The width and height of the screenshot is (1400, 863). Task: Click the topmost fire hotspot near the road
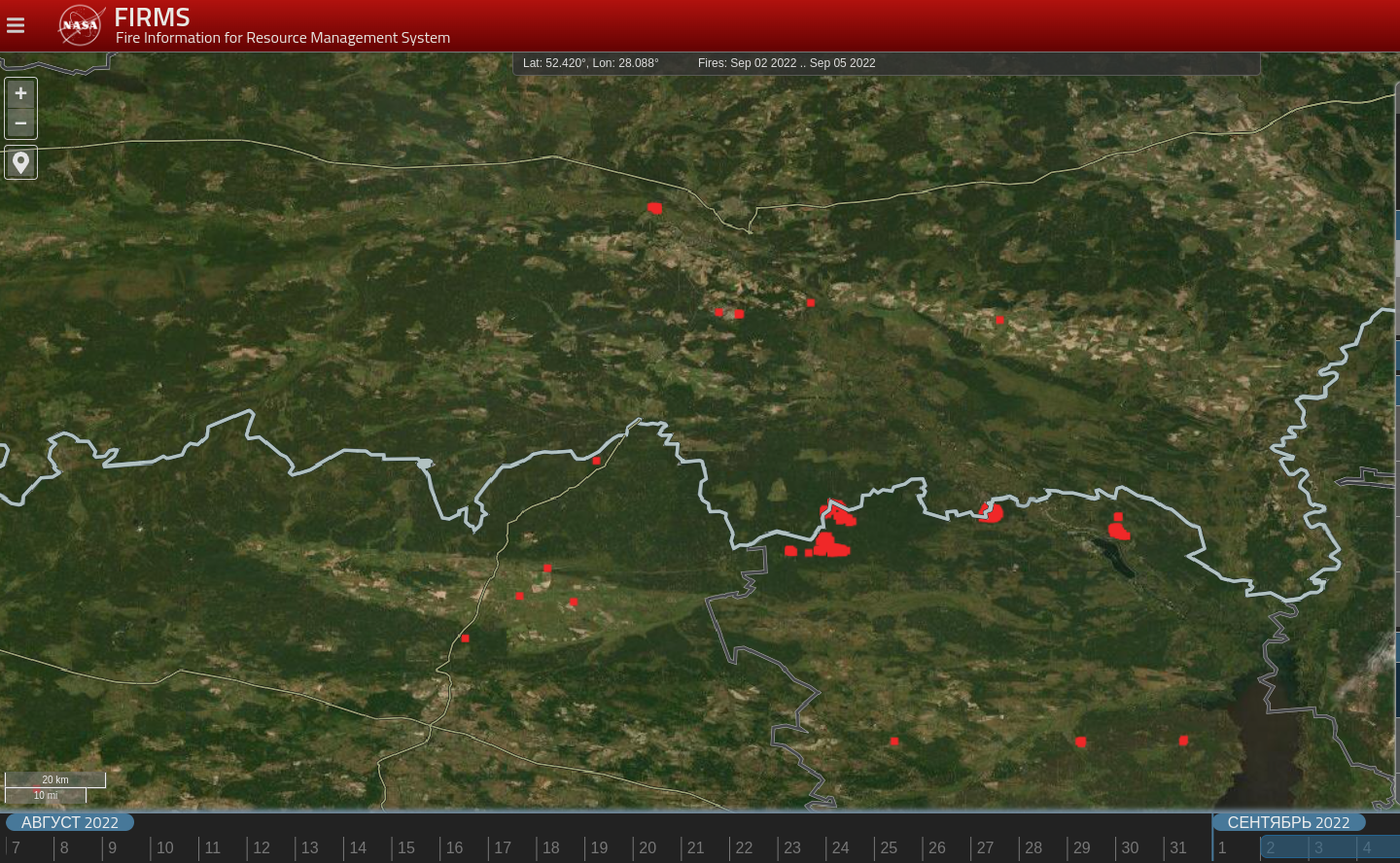[654, 207]
